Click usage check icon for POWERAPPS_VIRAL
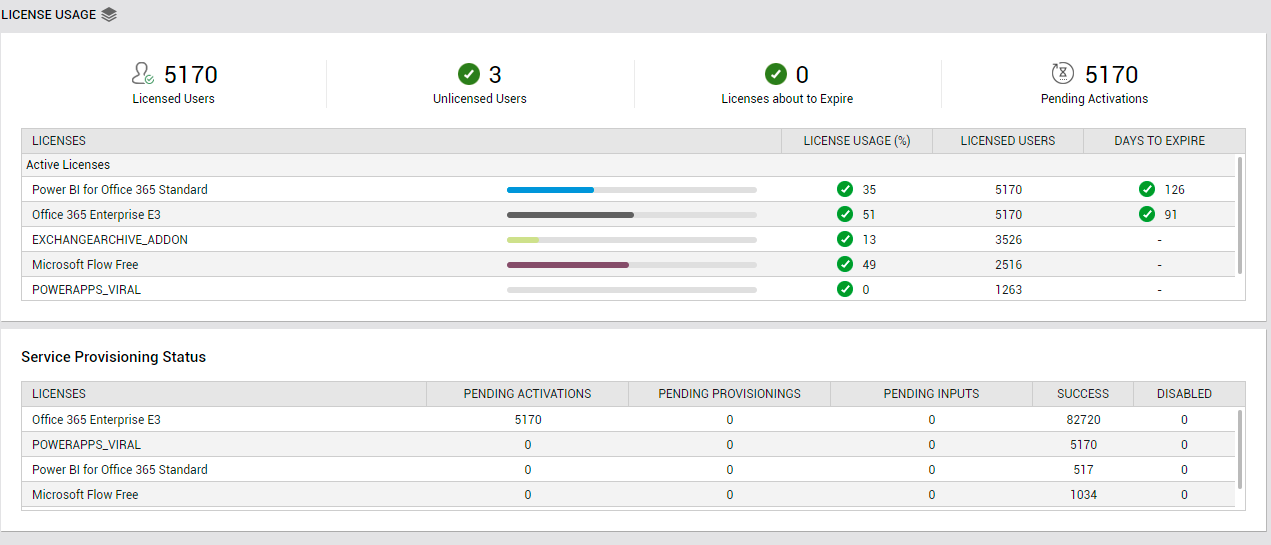This screenshot has width=1271, height=545. pos(845,289)
